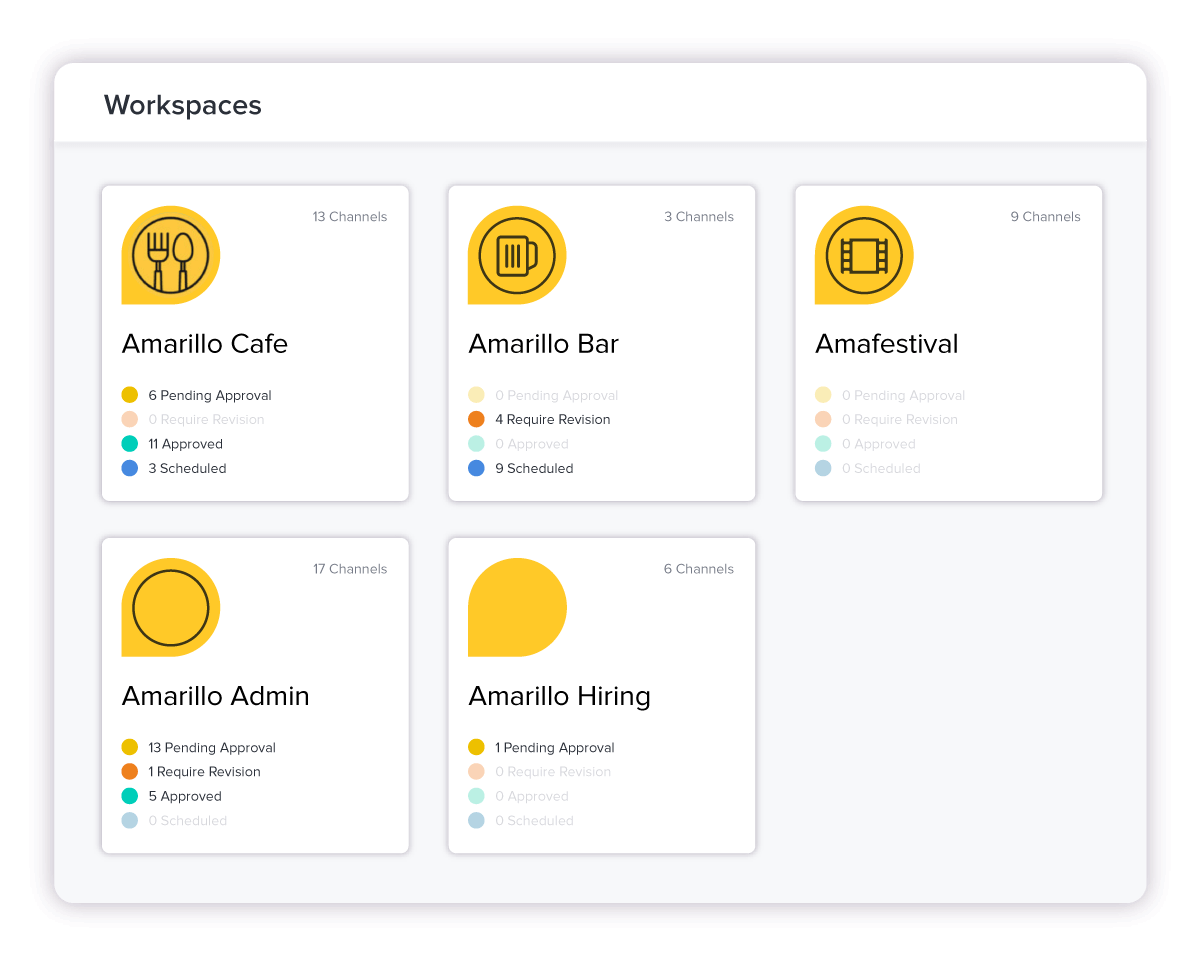Click 17 Channels on Amarillo Admin
Viewport: 1200px width, 965px height.
(x=350, y=568)
